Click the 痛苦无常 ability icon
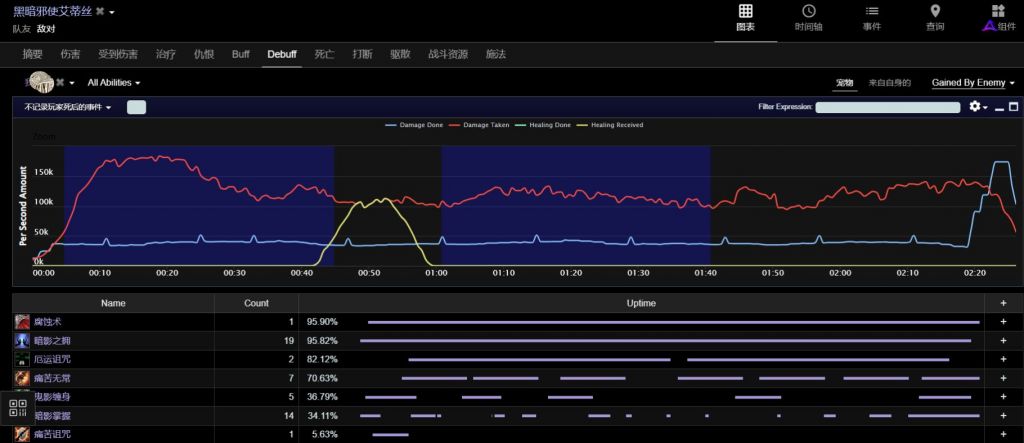 tap(22, 378)
